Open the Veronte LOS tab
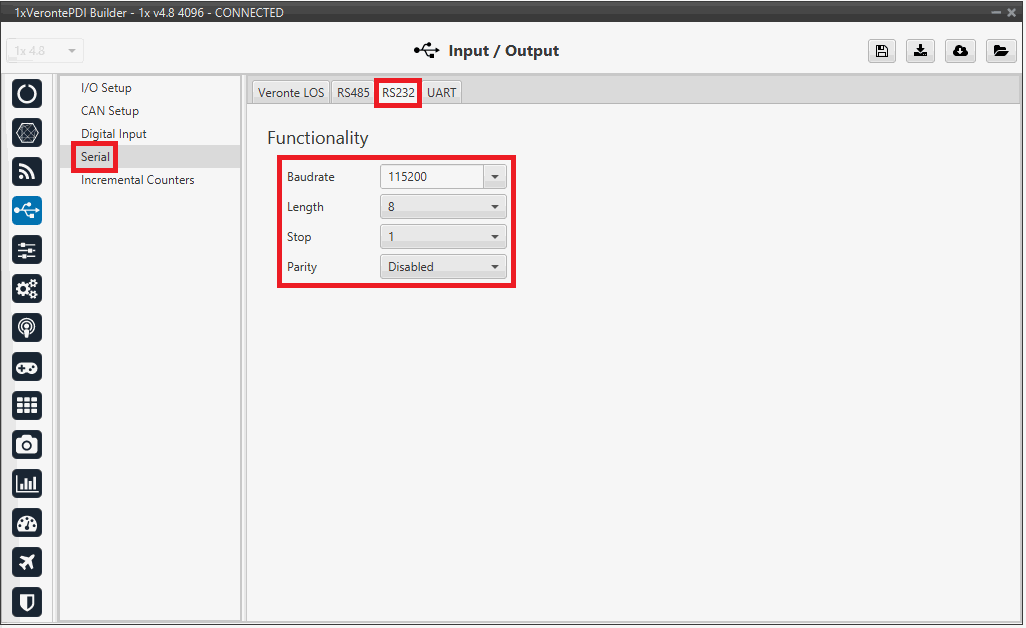Viewport: 1026px width, 628px height. coord(290,93)
